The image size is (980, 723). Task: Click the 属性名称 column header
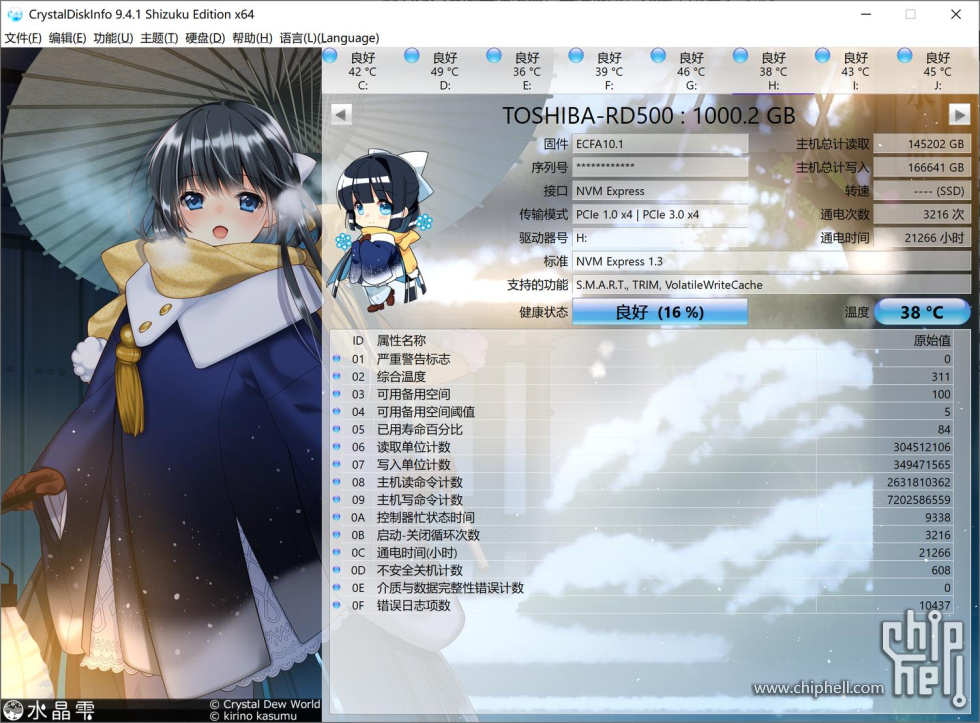pos(401,341)
